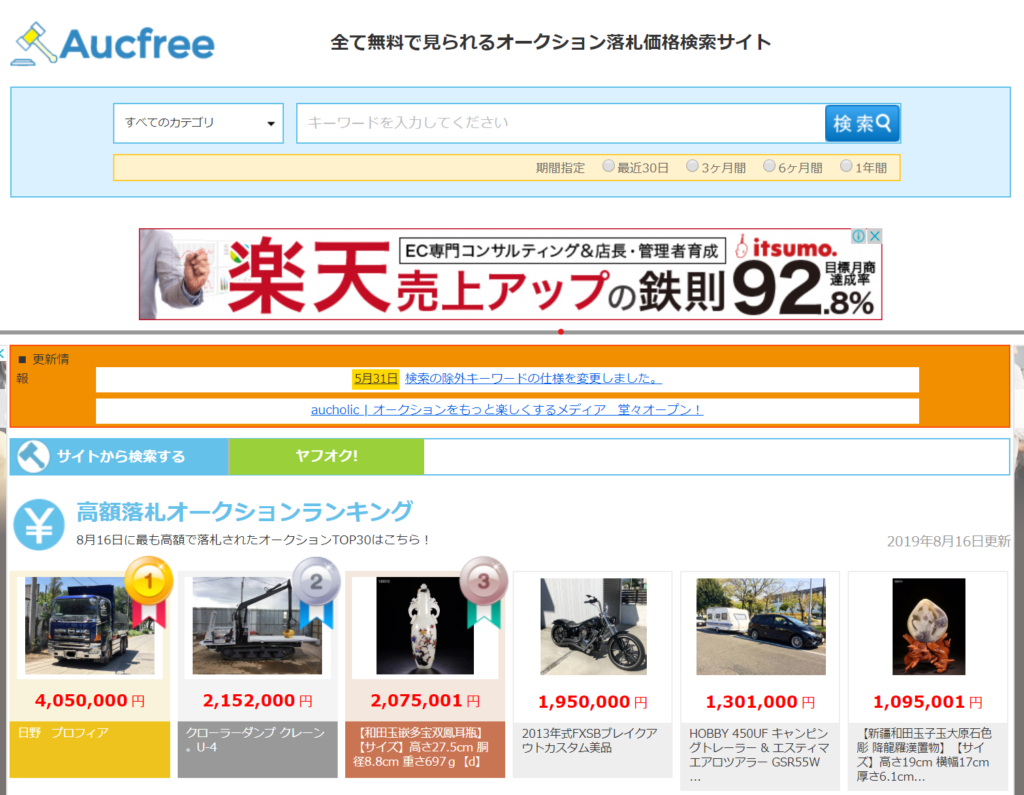Open the 2013年式FXSBブレイクアウト listing title
The image size is (1024, 795).
pos(589,740)
